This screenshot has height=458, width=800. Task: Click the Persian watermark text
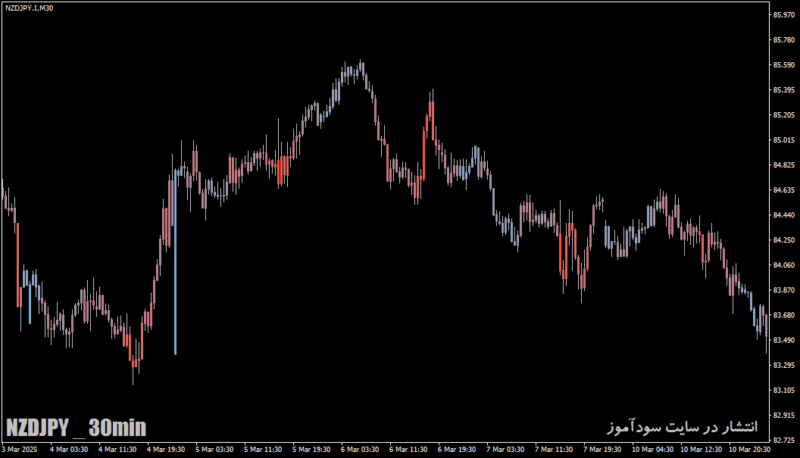683,426
